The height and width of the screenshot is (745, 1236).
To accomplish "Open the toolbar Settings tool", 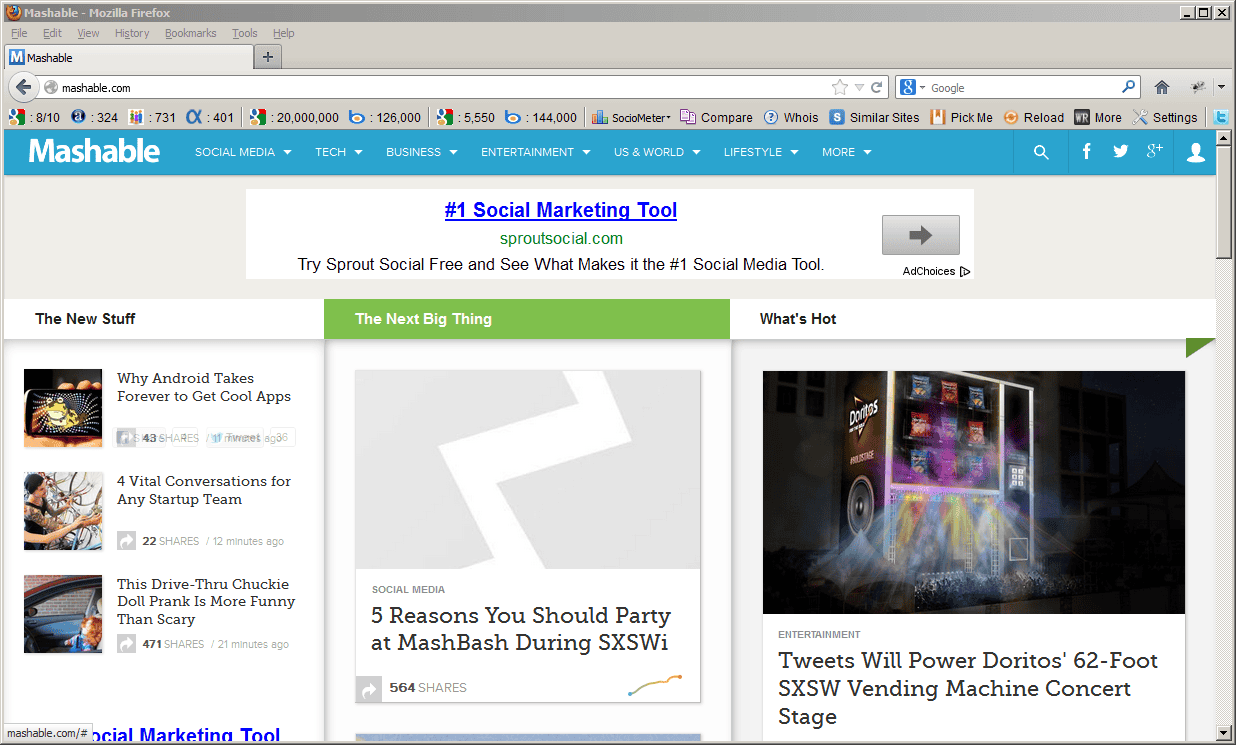I will tap(1165, 117).
